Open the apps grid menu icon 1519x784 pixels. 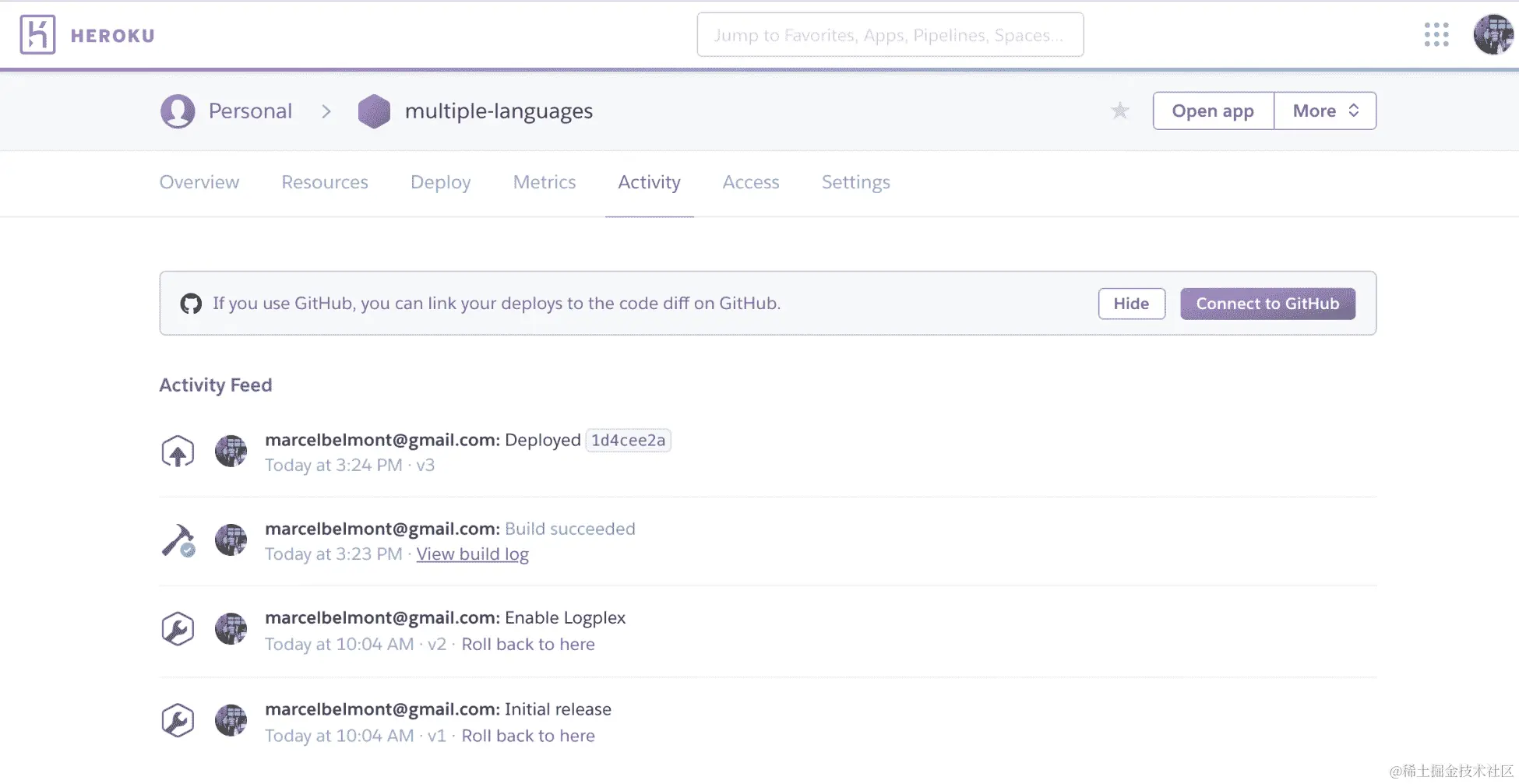[x=1436, y=35]
